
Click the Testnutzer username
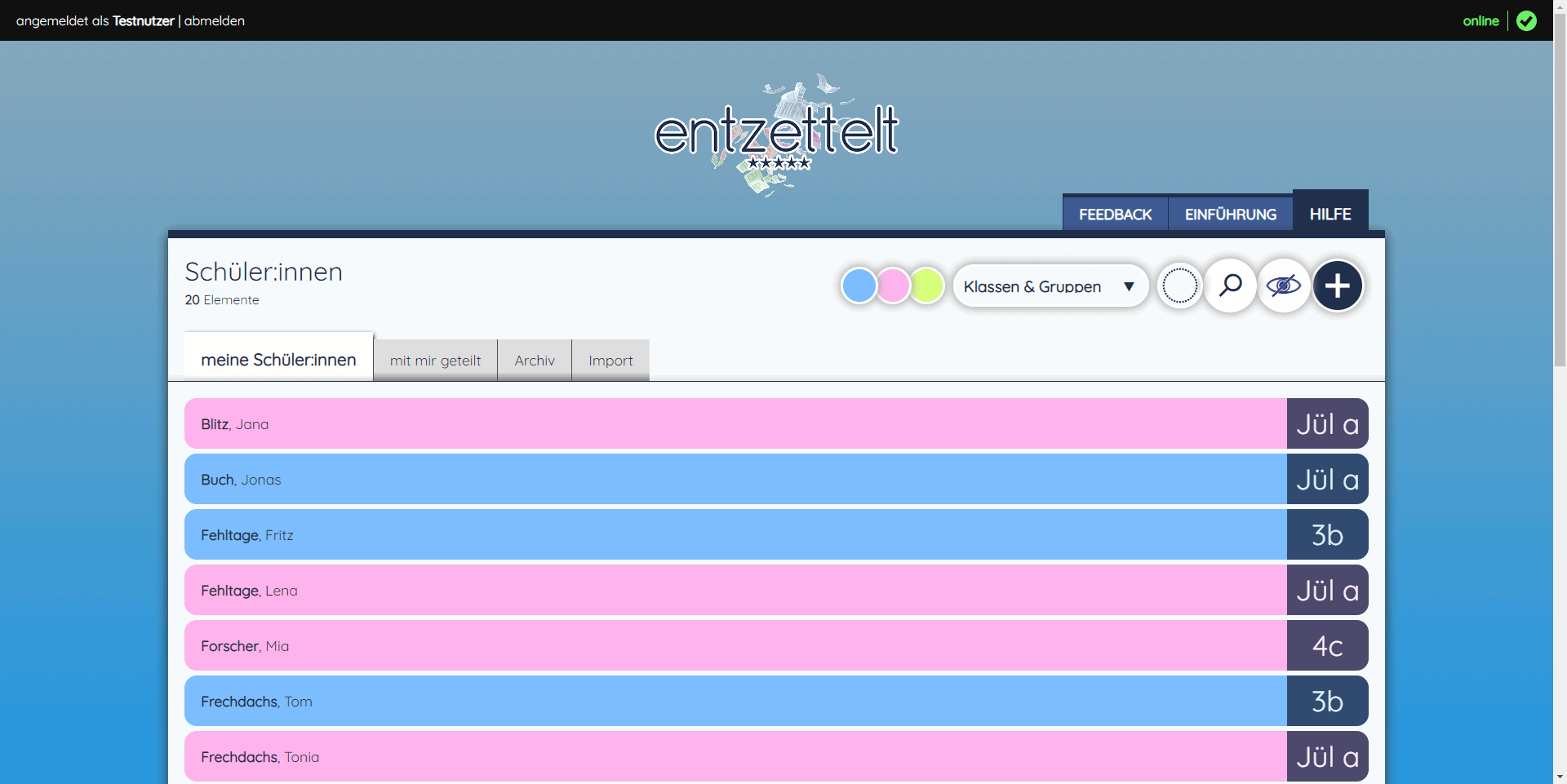coord(144,20)
